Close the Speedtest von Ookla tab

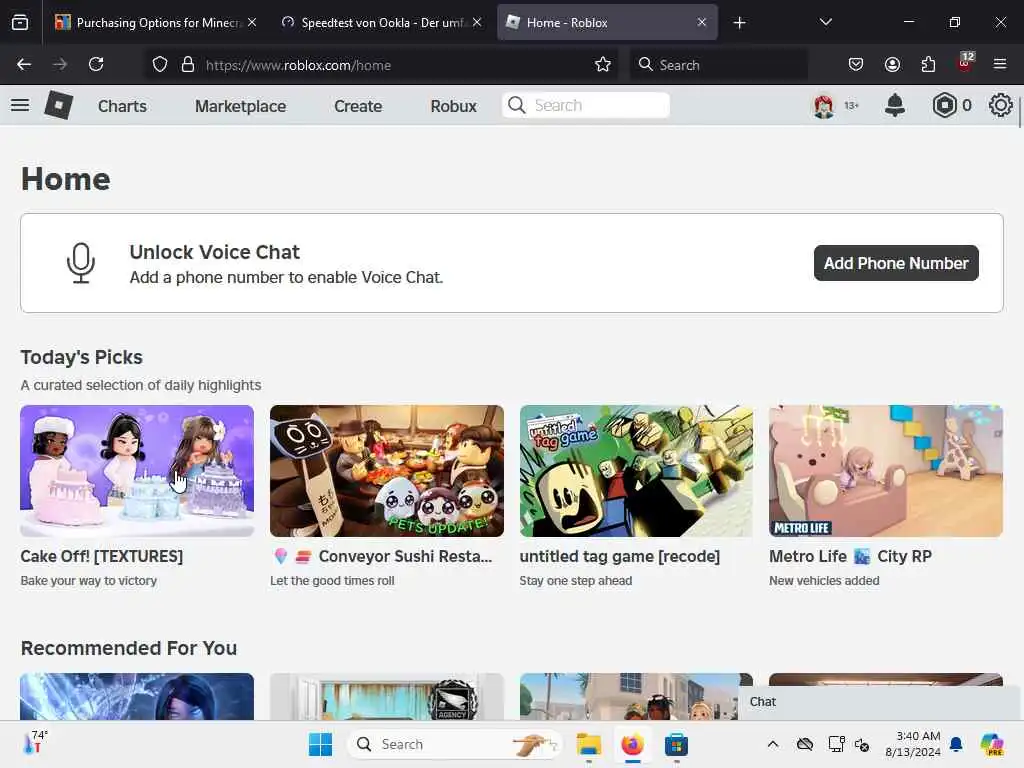click(x=477, y=22)
